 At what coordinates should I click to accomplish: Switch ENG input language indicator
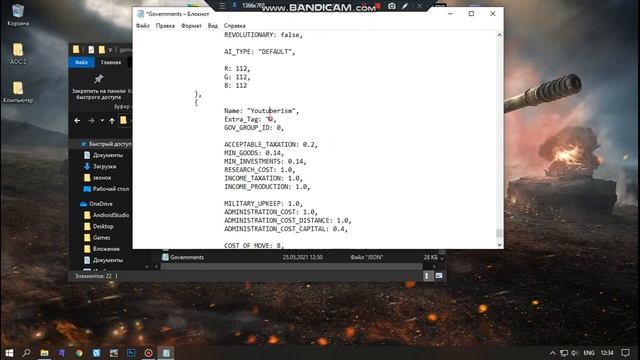point(589,353)
